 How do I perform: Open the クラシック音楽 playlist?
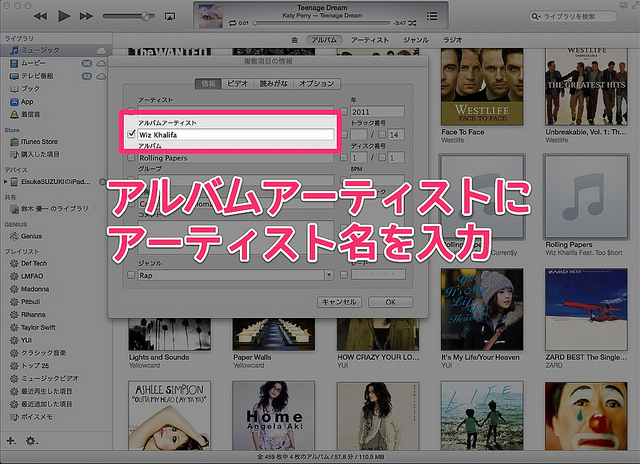tap(44, 353)
